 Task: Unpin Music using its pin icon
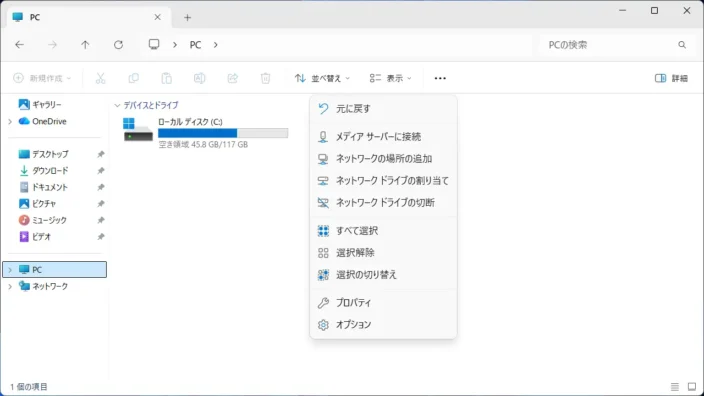[101, 220]
